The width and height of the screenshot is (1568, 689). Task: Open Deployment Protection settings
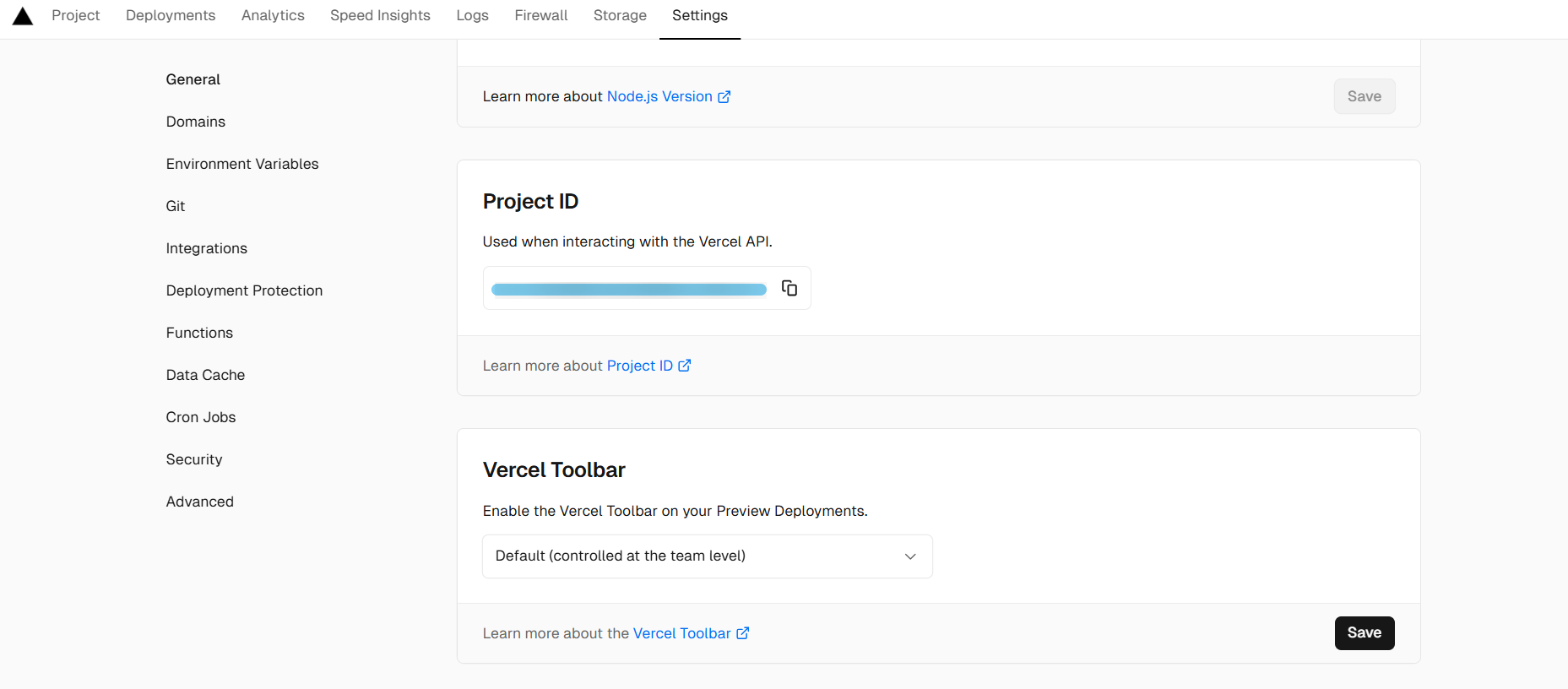244,290
